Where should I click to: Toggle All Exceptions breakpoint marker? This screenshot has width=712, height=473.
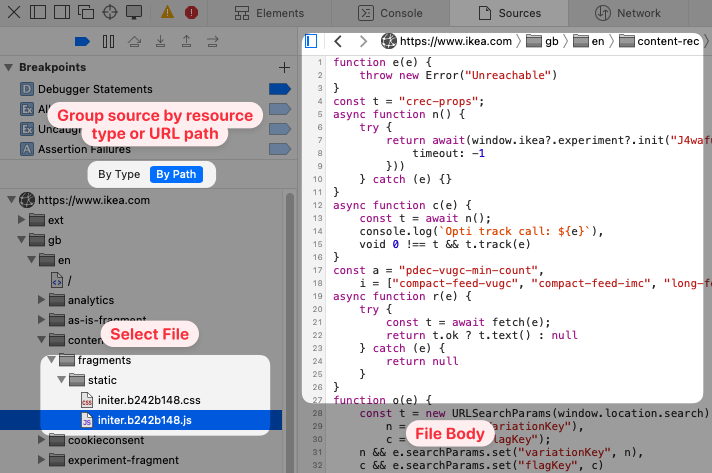click(x=280, y=109)
